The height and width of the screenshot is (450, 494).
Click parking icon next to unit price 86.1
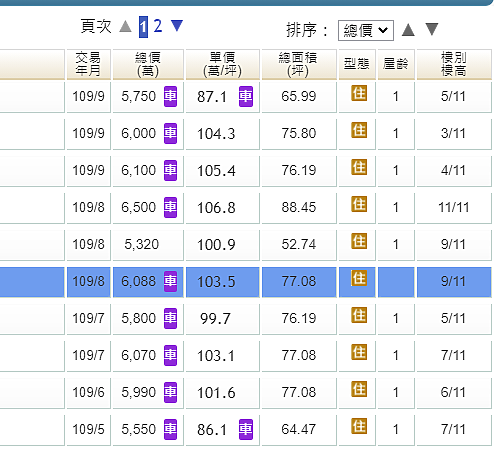tap(246, 429)
